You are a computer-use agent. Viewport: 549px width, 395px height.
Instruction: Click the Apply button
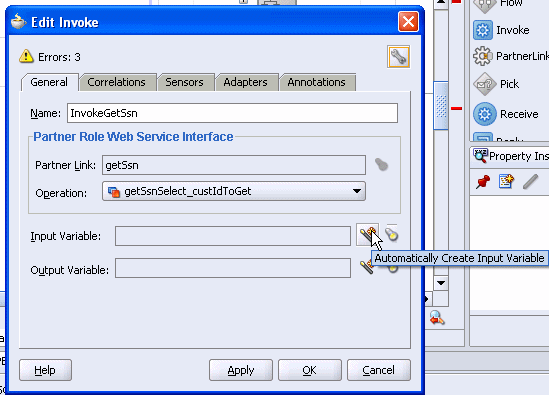click(241, 370)
